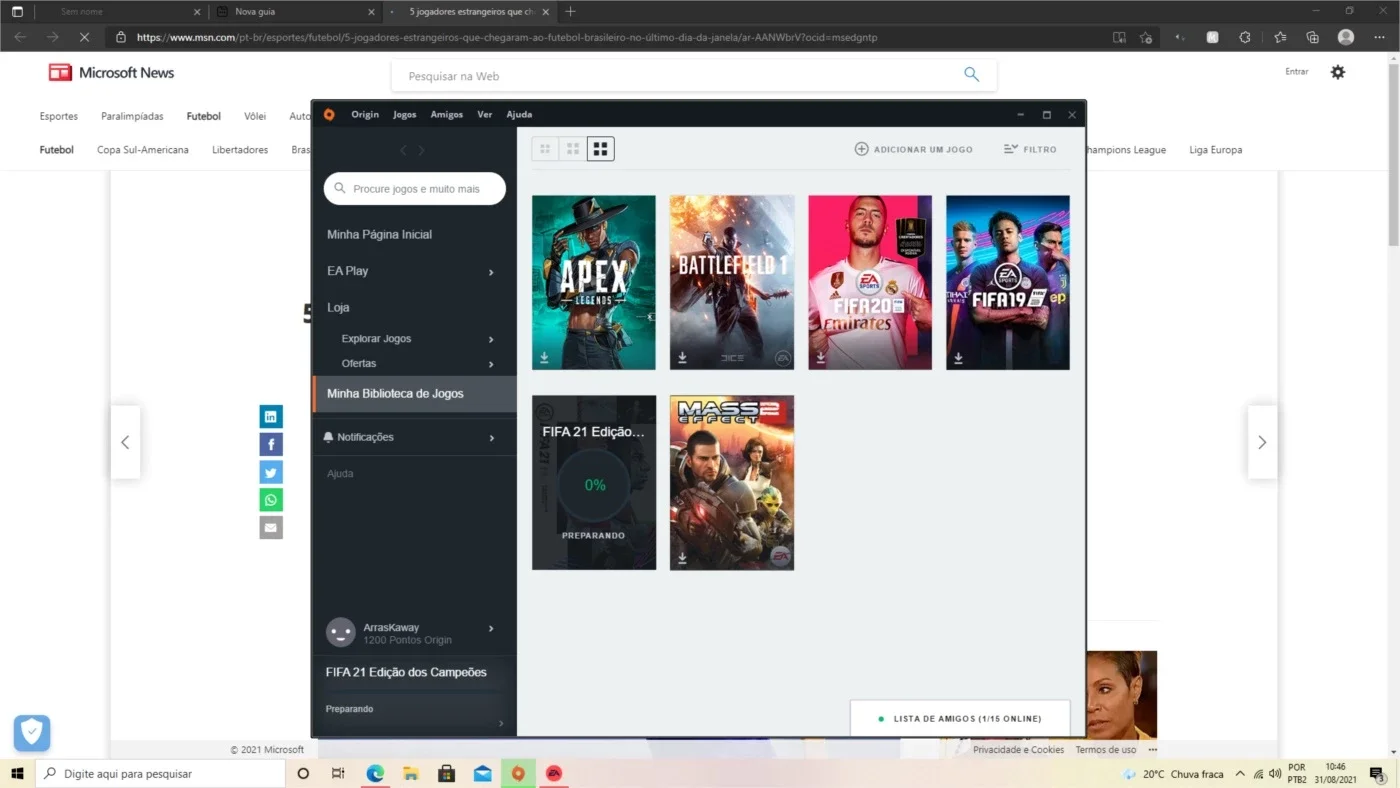Image resolution: width=1400 pixels, height=788 pixels.
Task: Click the Notificações bell icon
Action: click(x=329, y=437)
